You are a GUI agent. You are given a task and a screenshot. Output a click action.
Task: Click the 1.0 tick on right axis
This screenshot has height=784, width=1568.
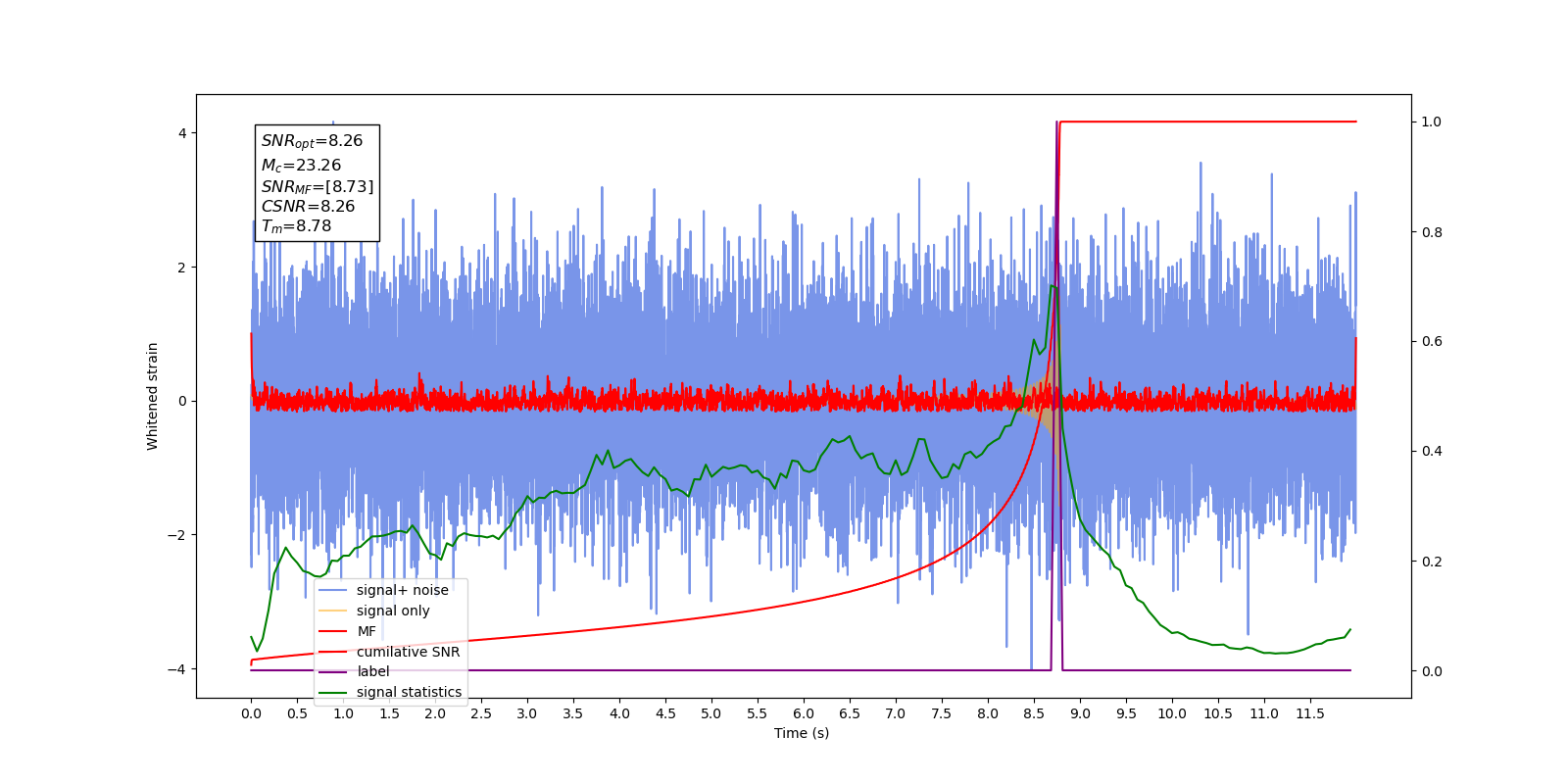click(1432, 122)
